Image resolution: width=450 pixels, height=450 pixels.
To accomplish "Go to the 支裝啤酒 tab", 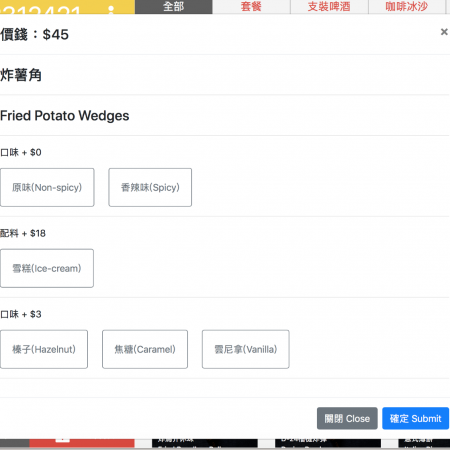I will [x=329, y=7].
